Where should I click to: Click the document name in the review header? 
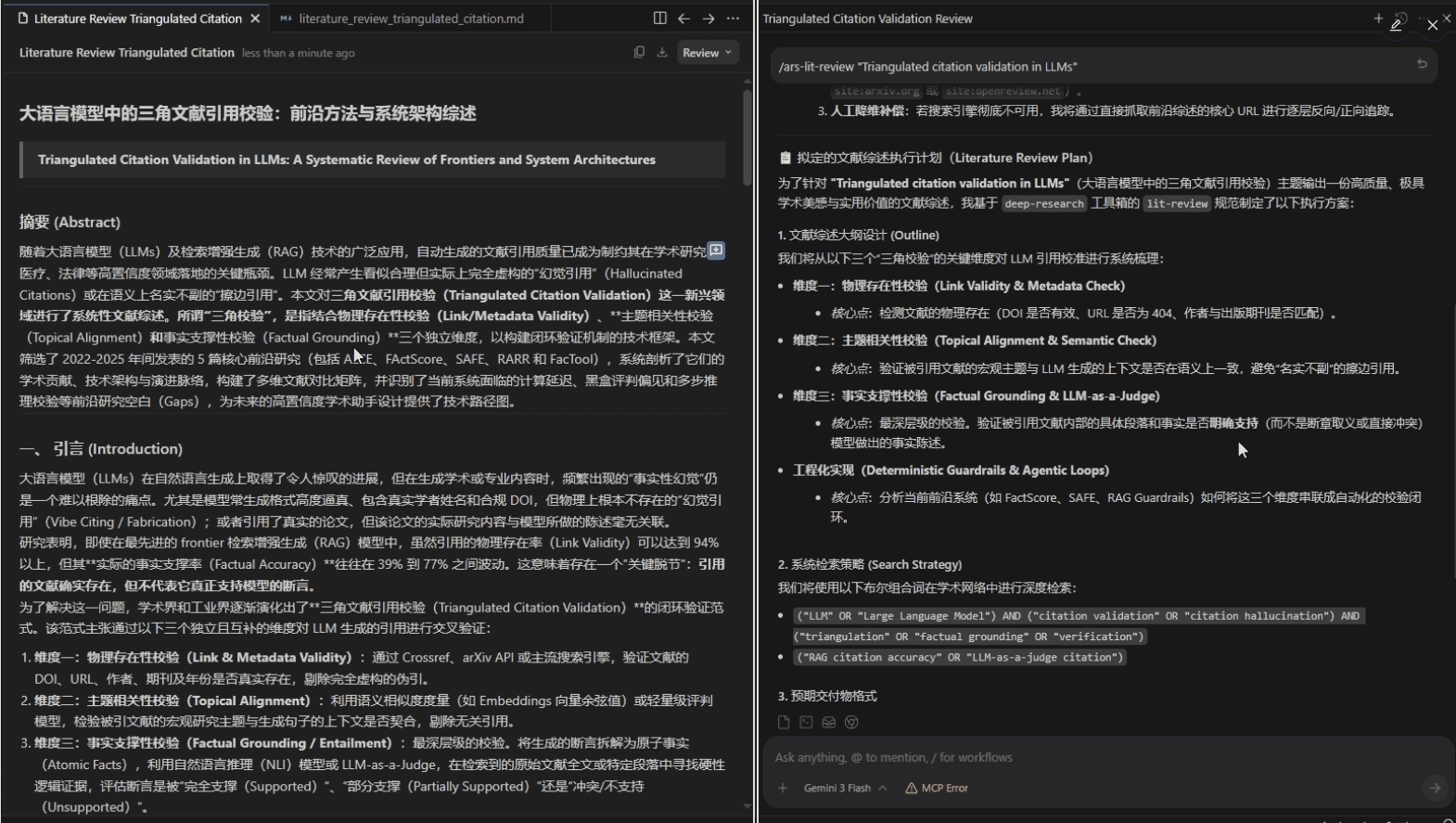(127, 53)
